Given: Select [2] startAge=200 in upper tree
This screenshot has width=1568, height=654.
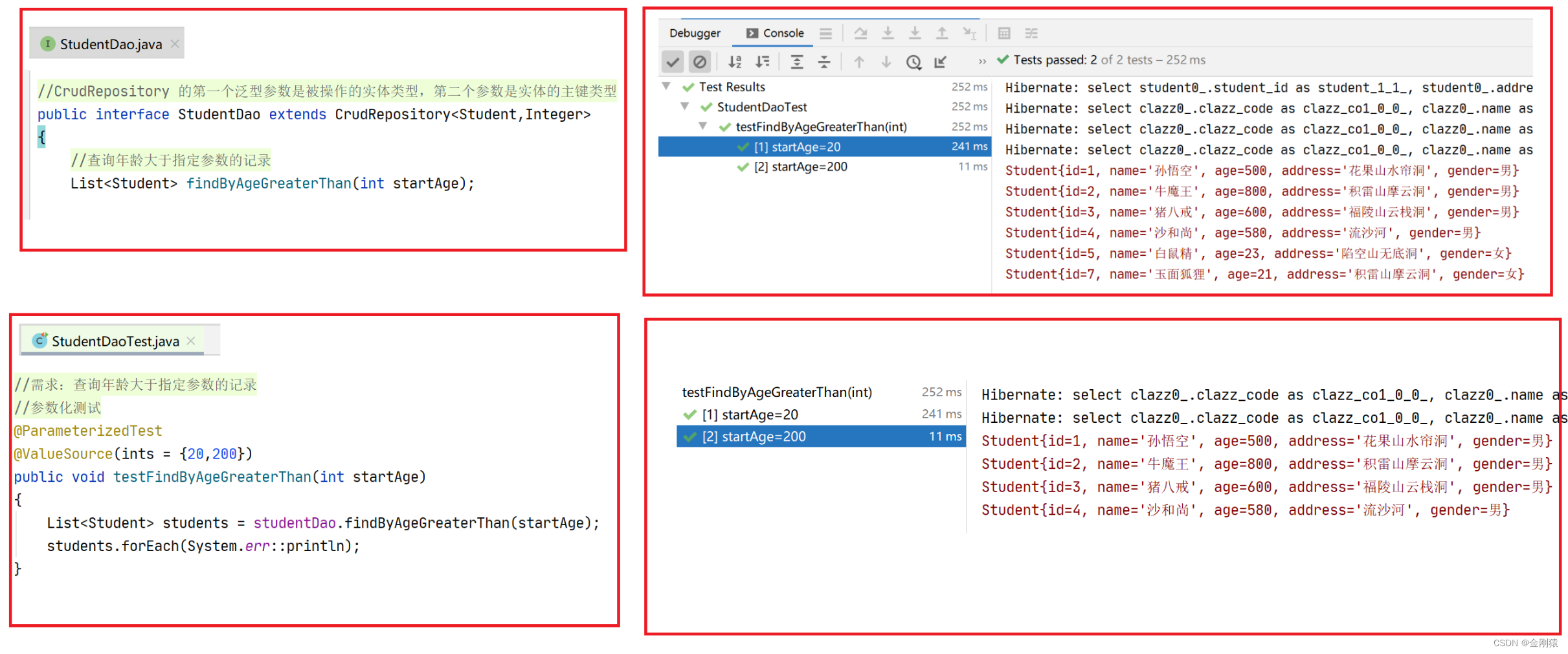Looking at the screenshot, I should (825, 167).
